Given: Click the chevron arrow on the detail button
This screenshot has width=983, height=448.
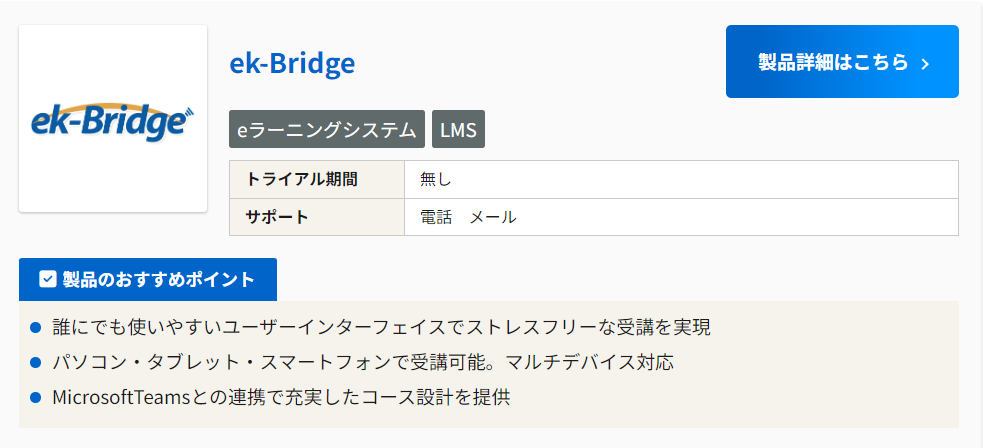Looking at the screenshot, I should pyautogui.click(x=925, y=64).
